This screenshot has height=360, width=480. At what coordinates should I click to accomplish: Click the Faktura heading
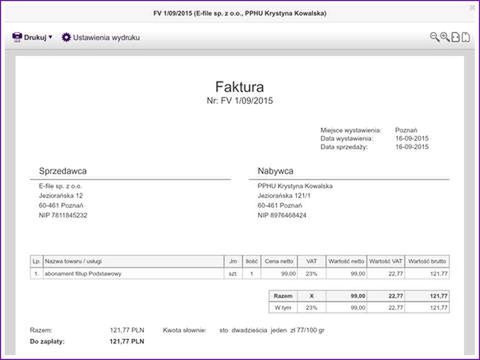pos(240,87)
